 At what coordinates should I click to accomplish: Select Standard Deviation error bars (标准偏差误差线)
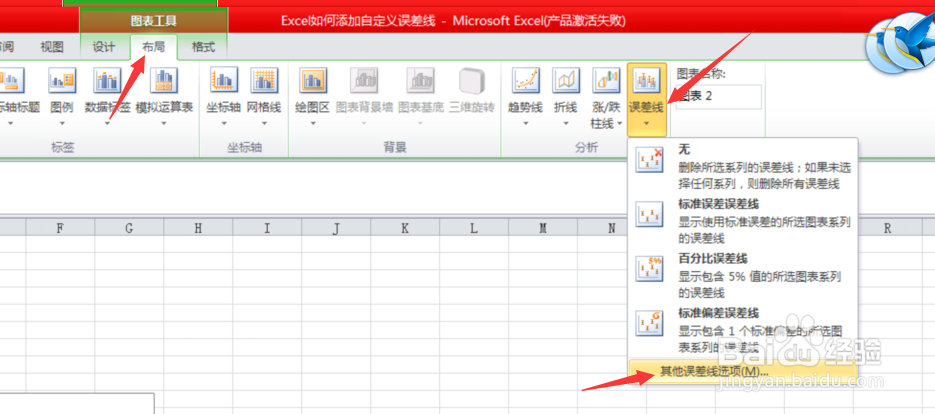click(744, 329)
